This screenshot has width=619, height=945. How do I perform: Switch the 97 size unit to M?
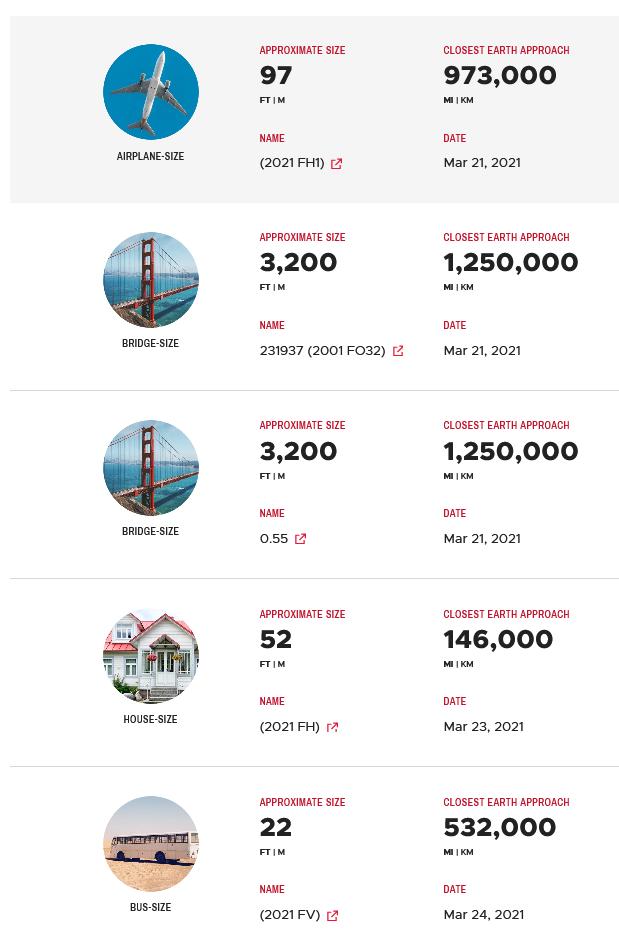[281, 100]
